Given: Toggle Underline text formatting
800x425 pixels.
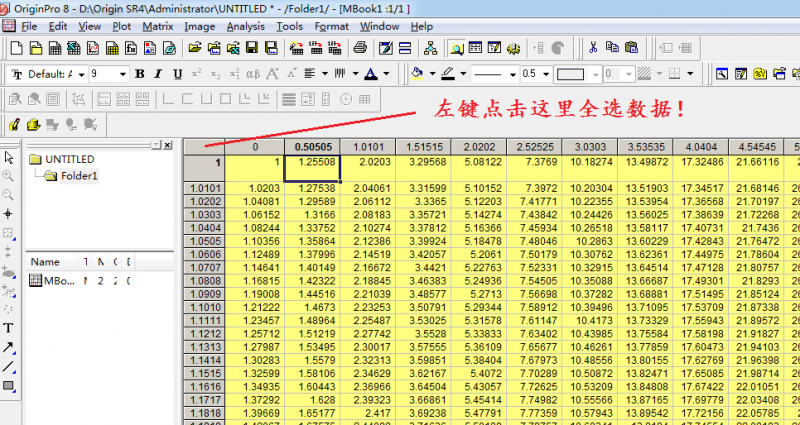Looking at the screenshot, I should [x=178, y=74].
